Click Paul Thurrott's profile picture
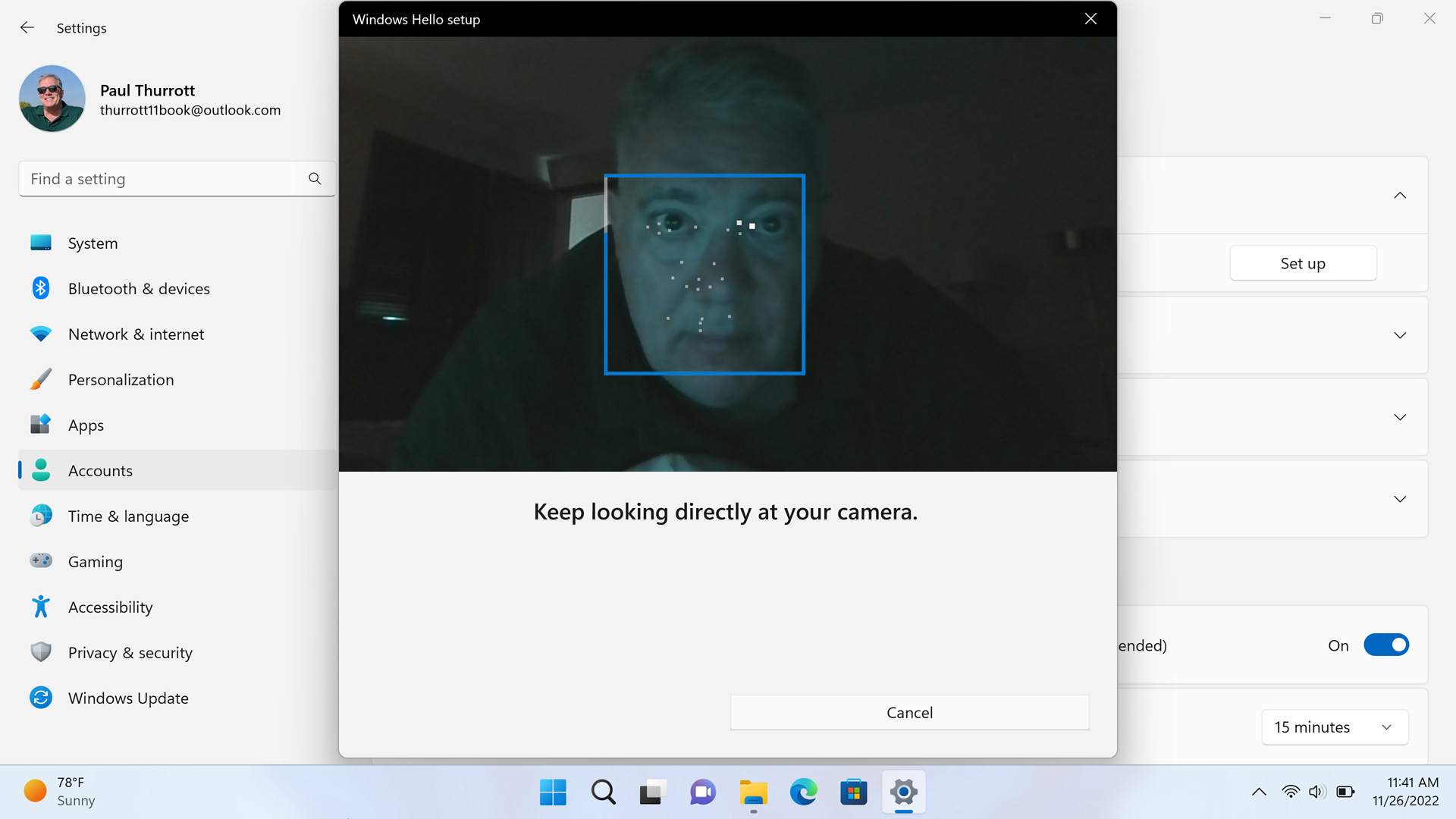The image size is (1456, 819). tap(52, 99)
